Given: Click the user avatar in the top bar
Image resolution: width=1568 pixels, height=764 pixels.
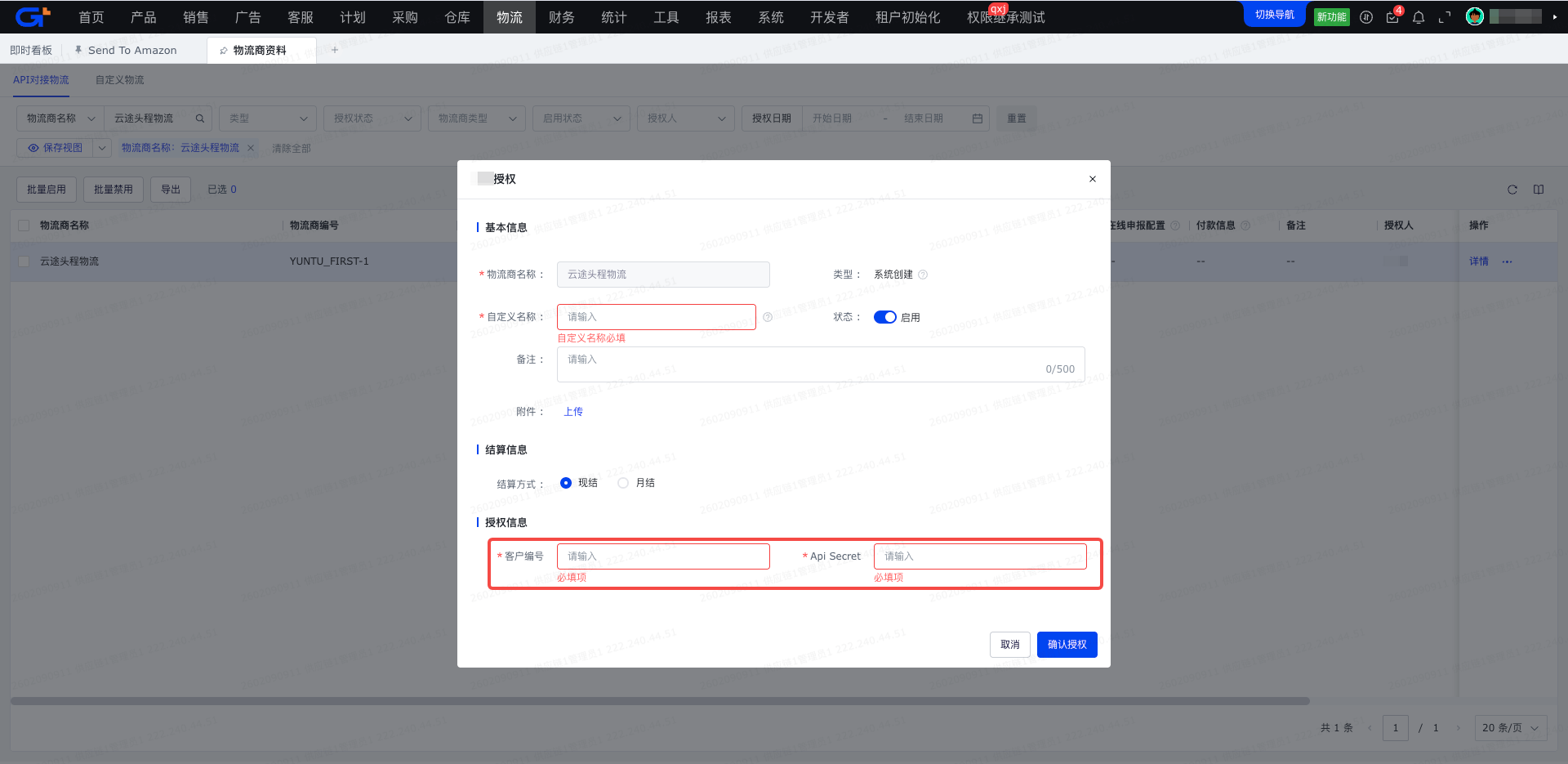Looking at the screenshot, I should tap(1475, 16).
